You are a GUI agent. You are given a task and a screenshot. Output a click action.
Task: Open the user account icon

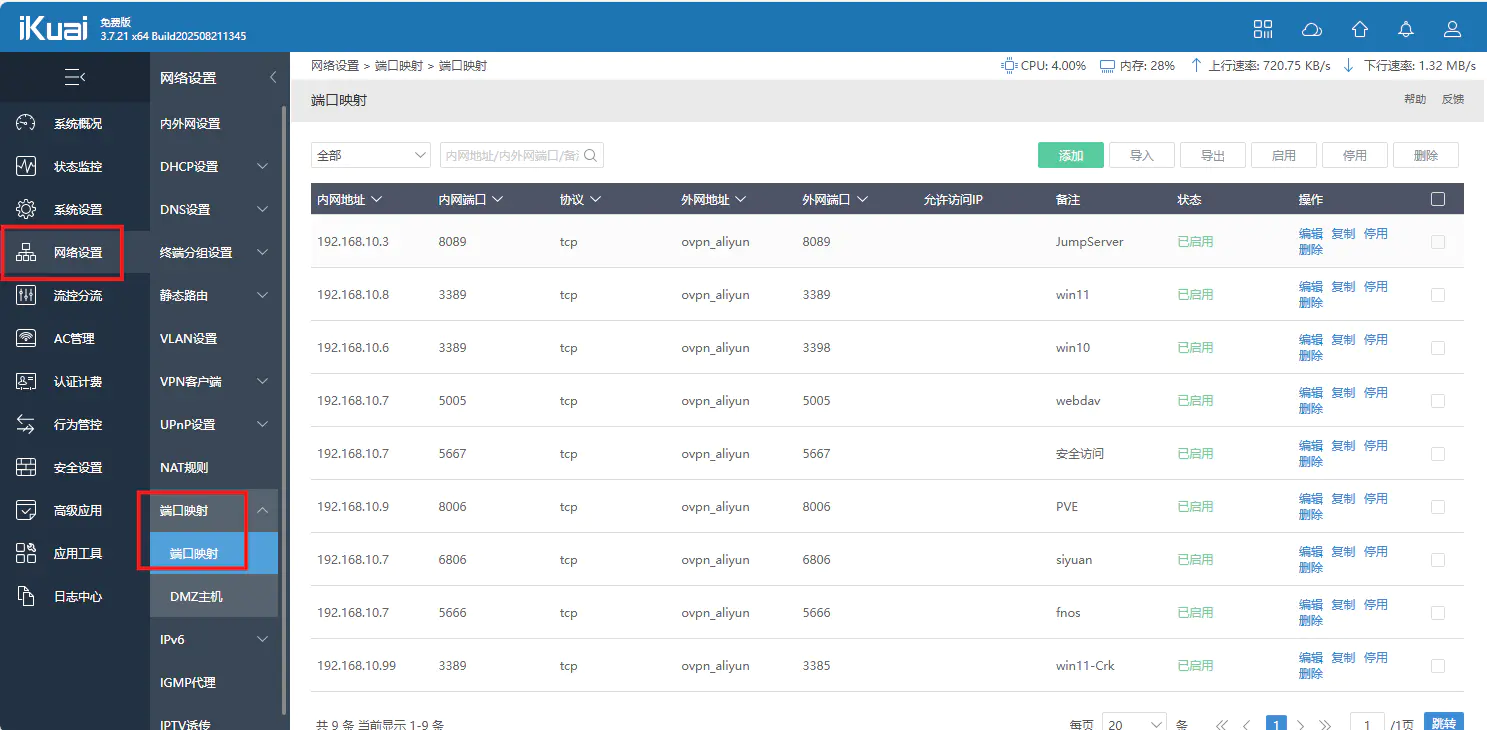(1452, 29)
